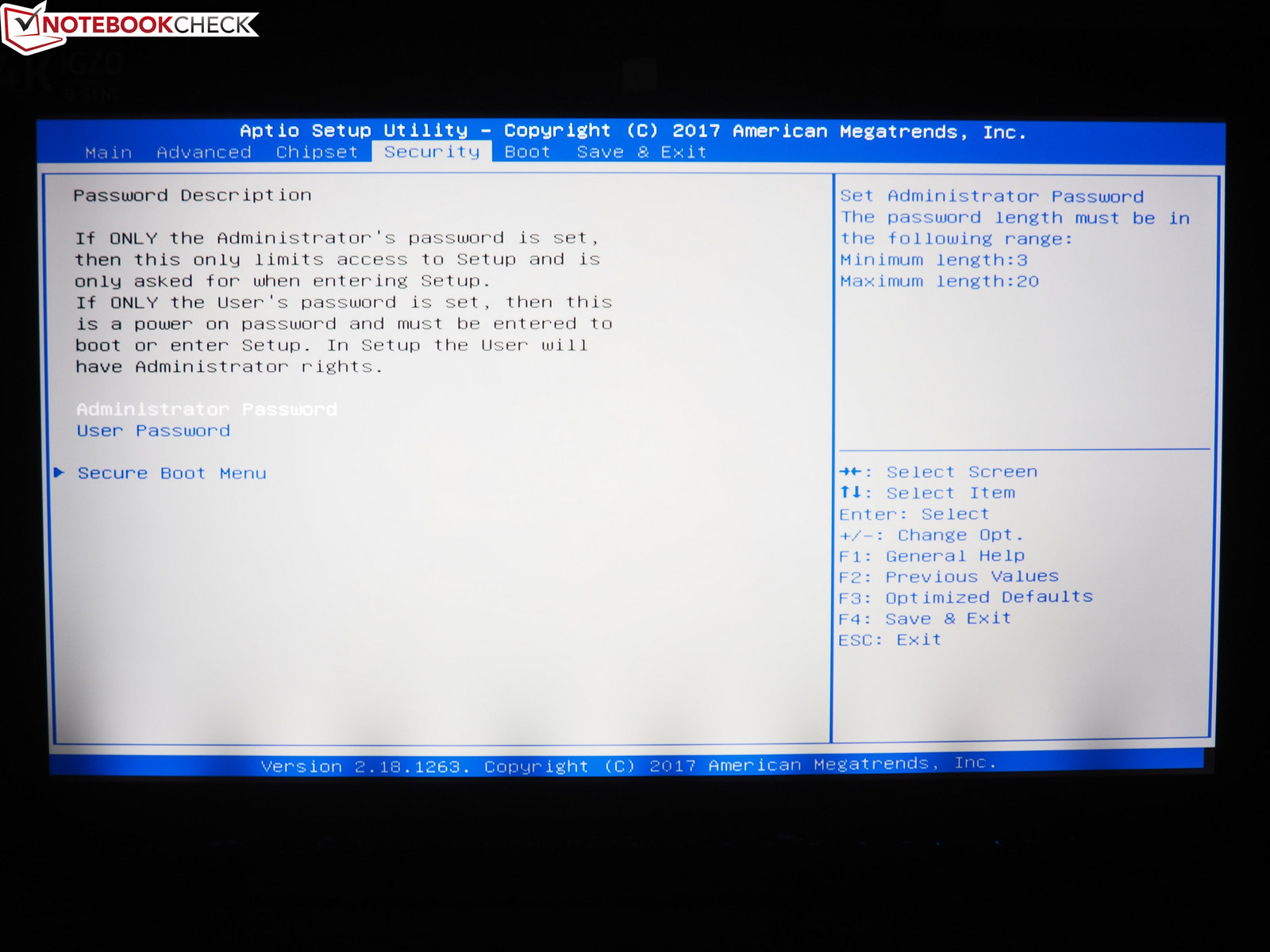Click the 'Maximum length:20' text
The width and height of the screenshot is (1270, 952).
tap(940, 282)
